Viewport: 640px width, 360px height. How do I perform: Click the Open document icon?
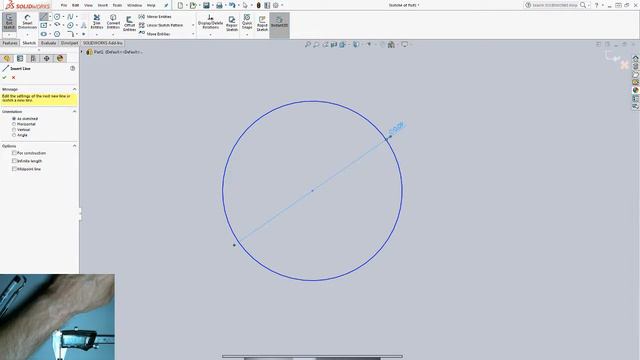pyautogui.click(x=193, y=5)
